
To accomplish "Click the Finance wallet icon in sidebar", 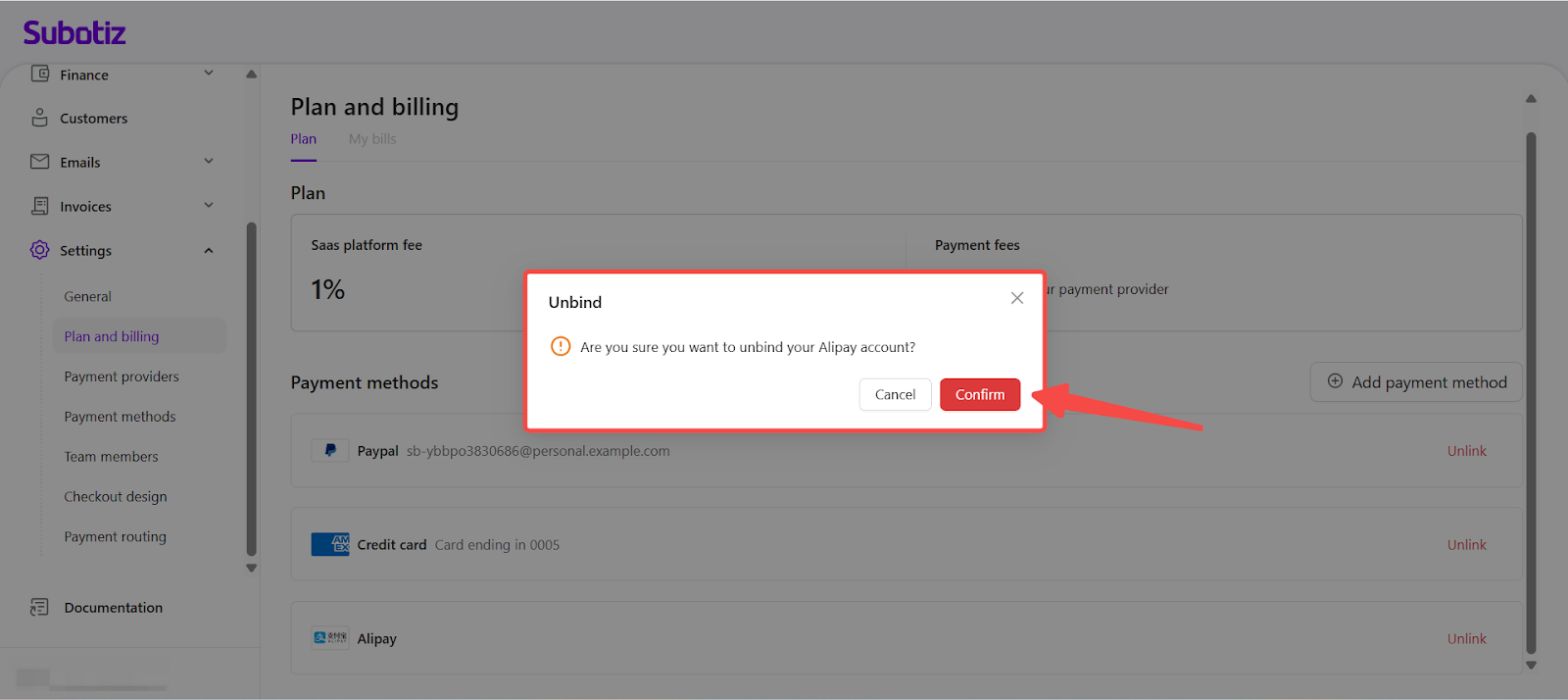I will (40, 74).
